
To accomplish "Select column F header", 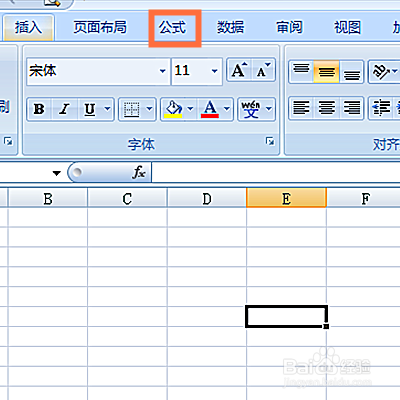I will 366,199.
